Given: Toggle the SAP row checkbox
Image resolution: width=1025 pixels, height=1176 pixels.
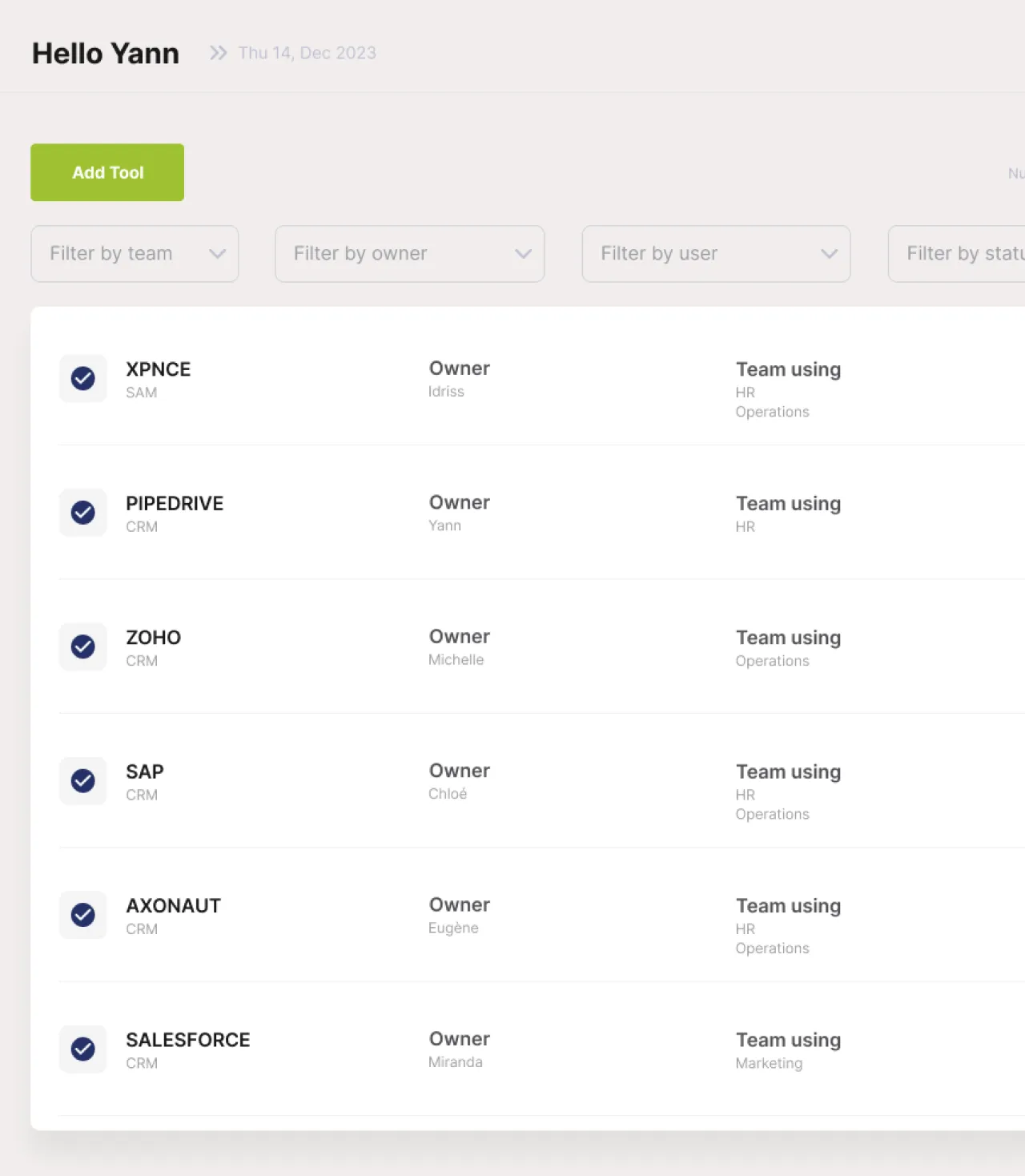Looking at the screenshot, I should click(83, 781).
